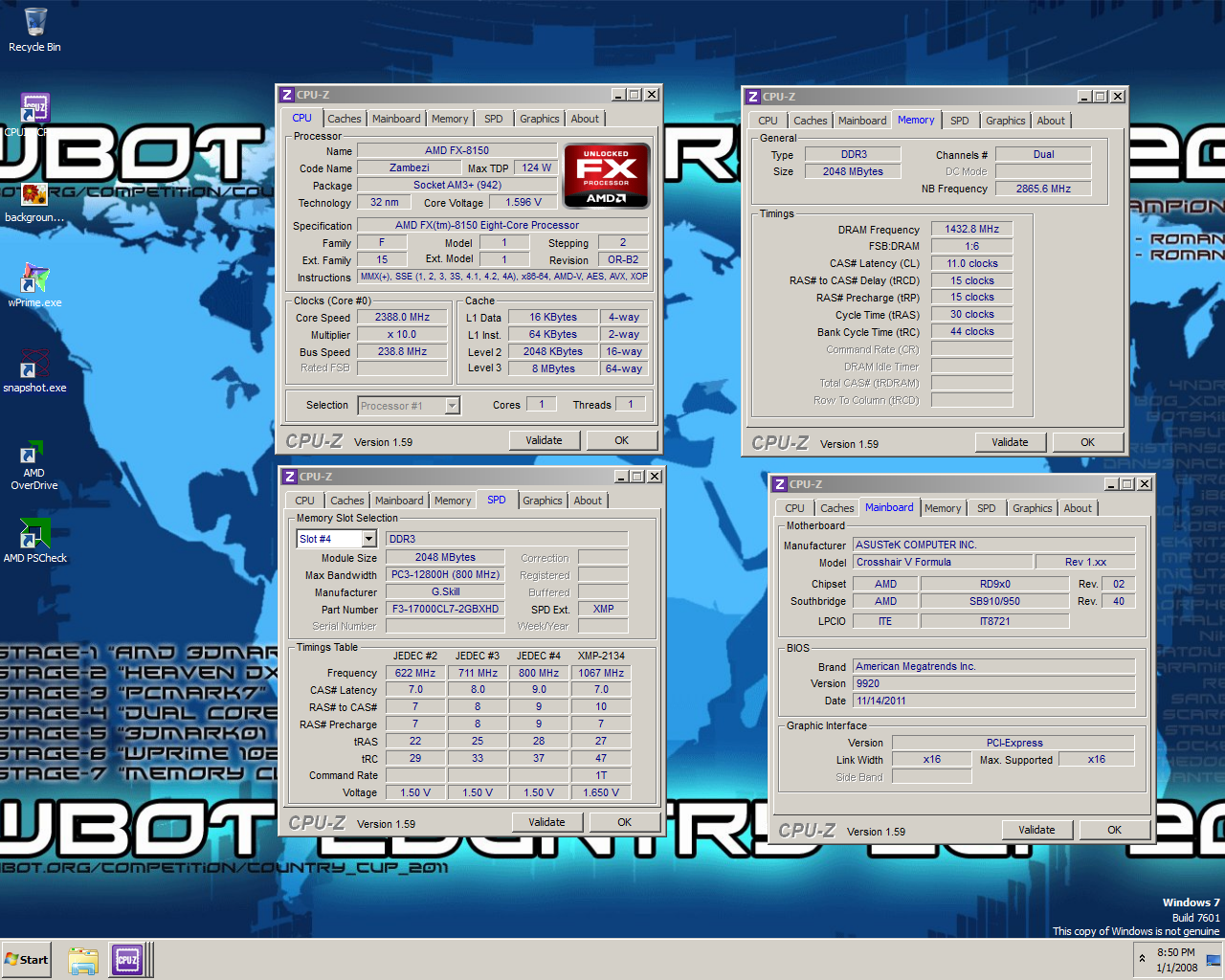
Task: Click the CPU-Z taskbar icon
Action: tap(127, 960)
